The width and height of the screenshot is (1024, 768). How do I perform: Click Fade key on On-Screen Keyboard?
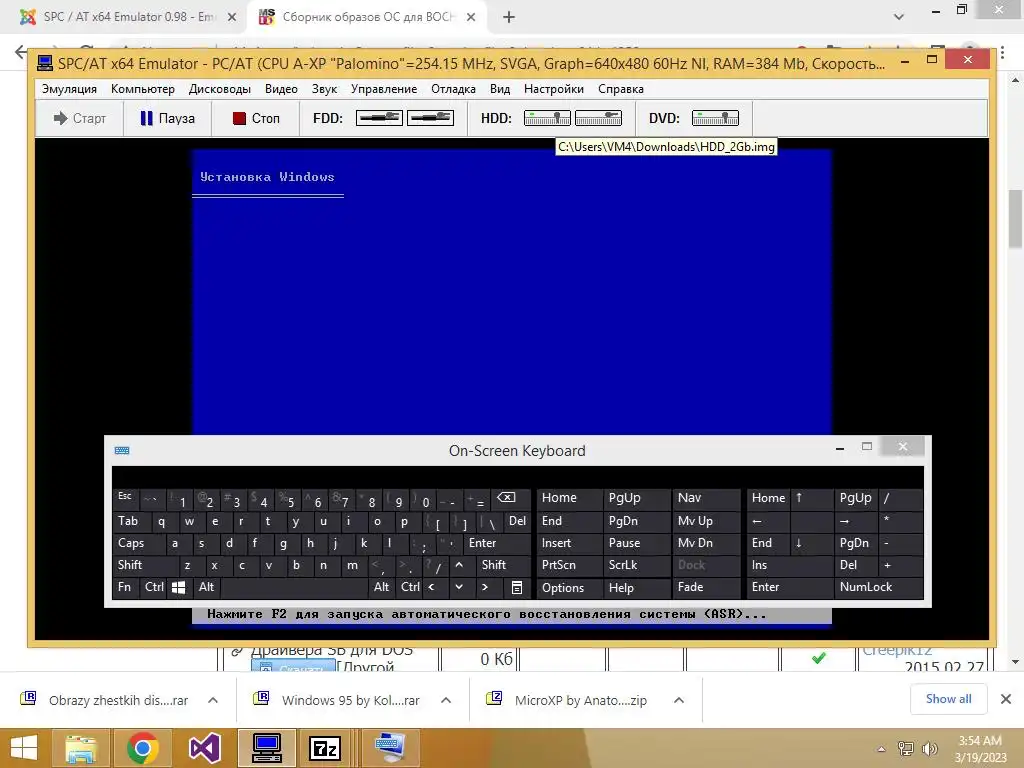click(706, 587)
